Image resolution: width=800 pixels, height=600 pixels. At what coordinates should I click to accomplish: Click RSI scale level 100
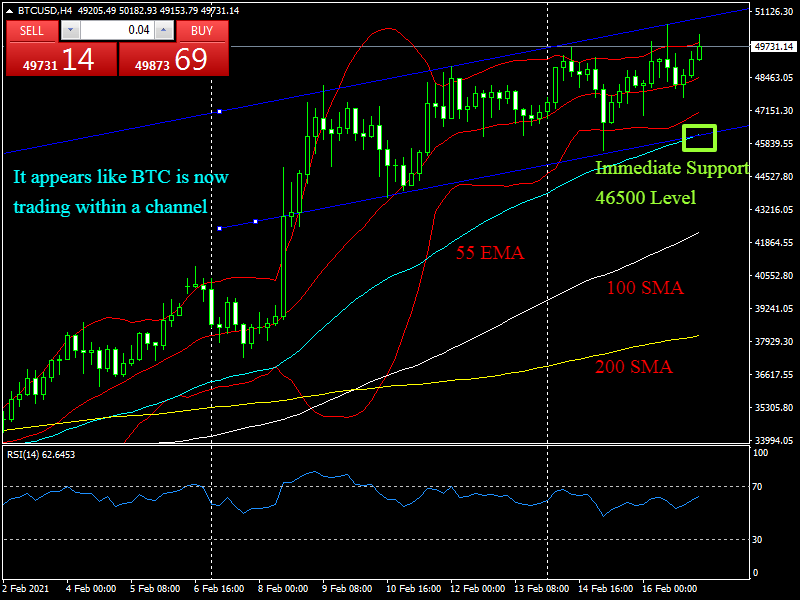760,453
